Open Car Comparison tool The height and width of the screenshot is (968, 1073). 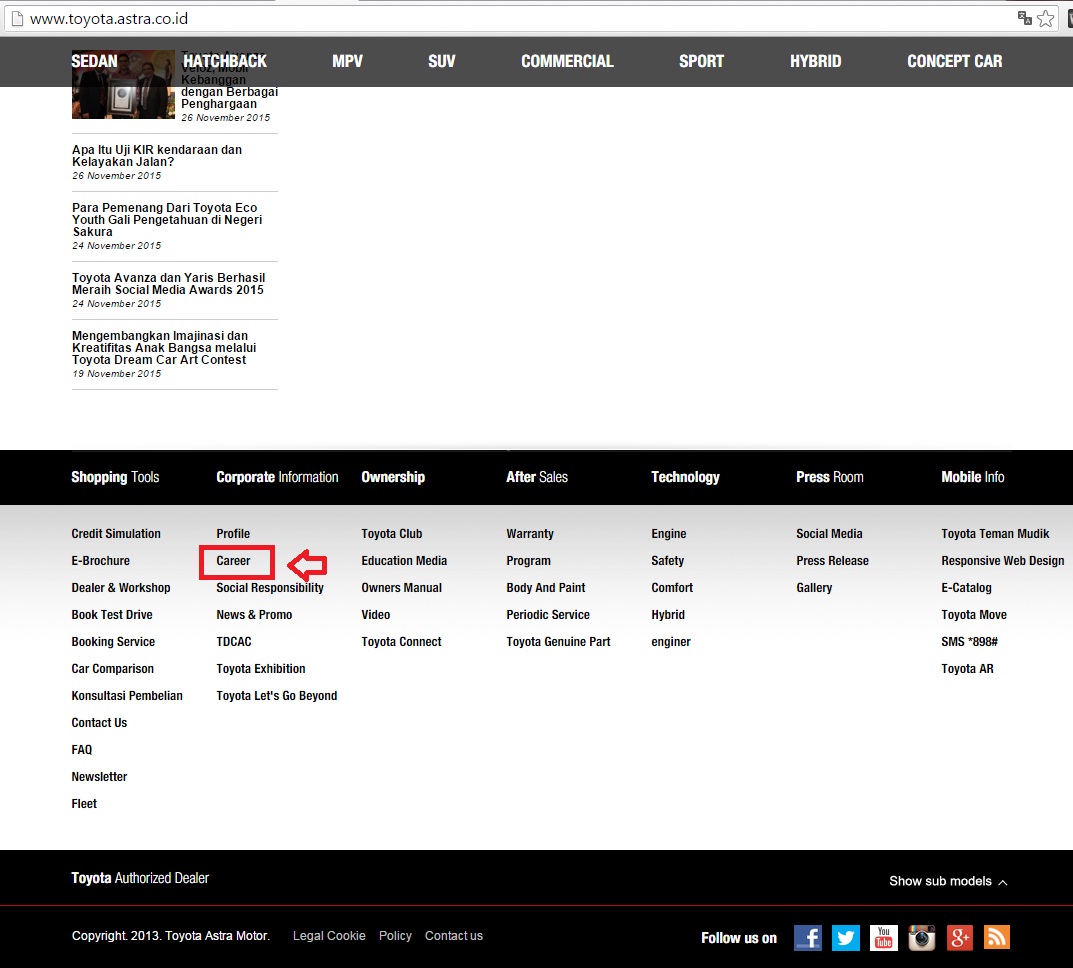[x=113, y=668]
